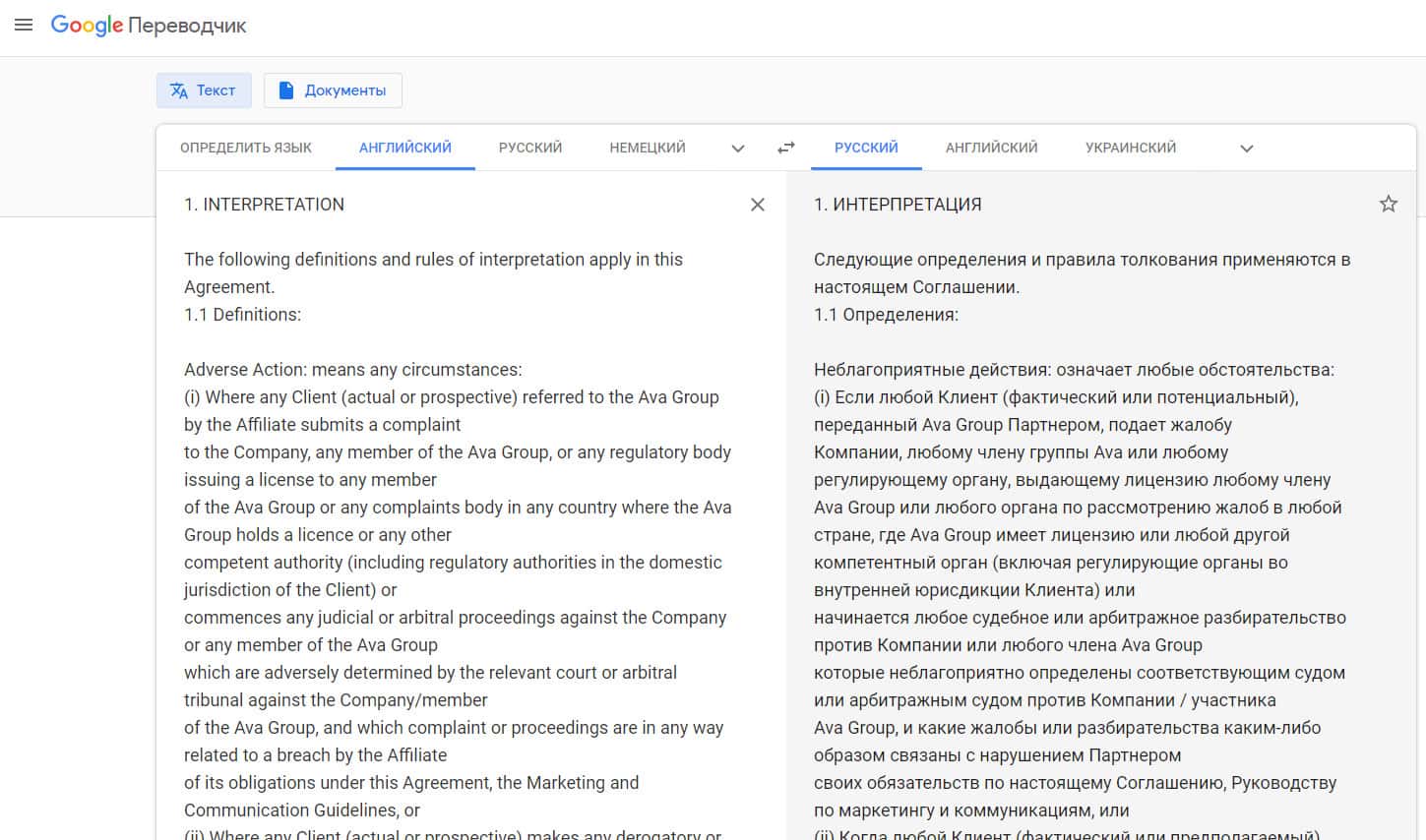Select Определить язык source option

(x=246, y=148)
